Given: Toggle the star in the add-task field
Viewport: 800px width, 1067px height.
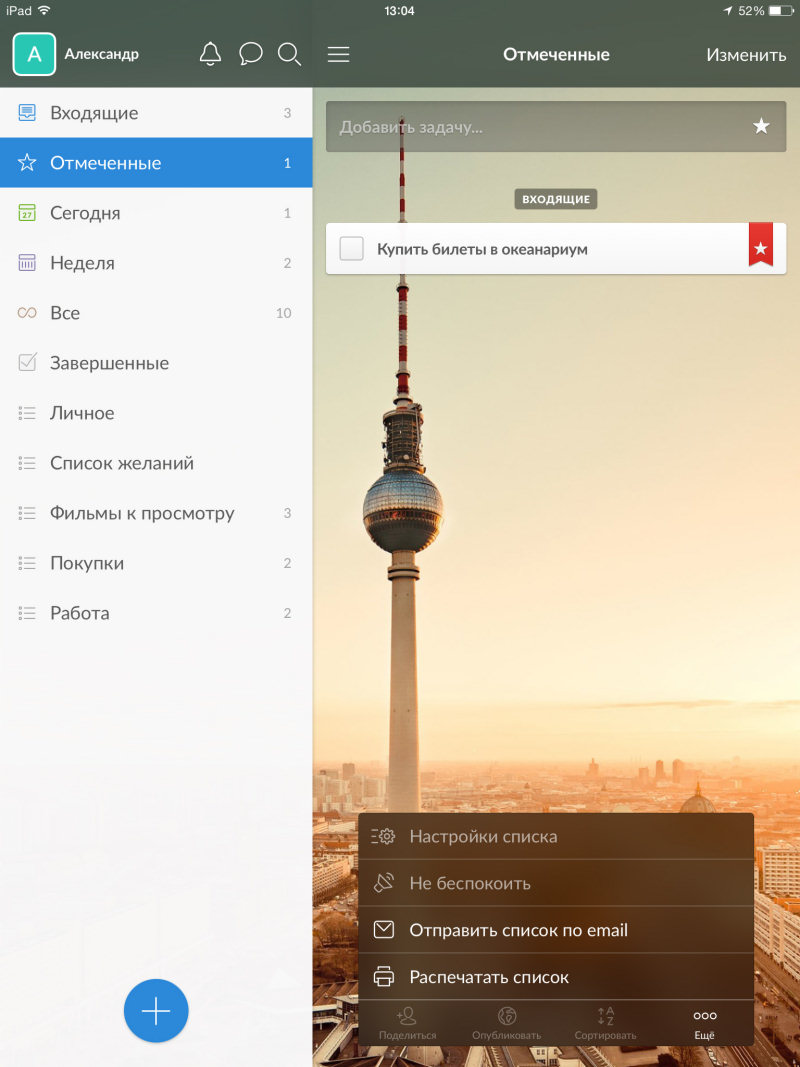Looking at the screenshot, I should pyautogui.click(x=761, y=127).
